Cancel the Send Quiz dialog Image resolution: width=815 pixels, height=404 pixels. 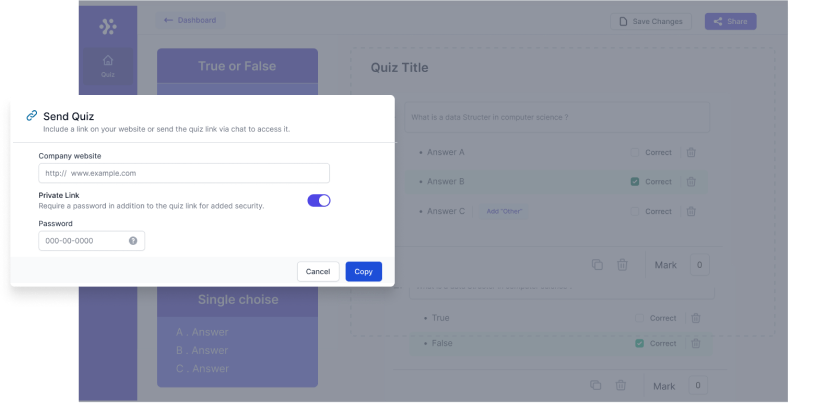click(x=318, y=272)
